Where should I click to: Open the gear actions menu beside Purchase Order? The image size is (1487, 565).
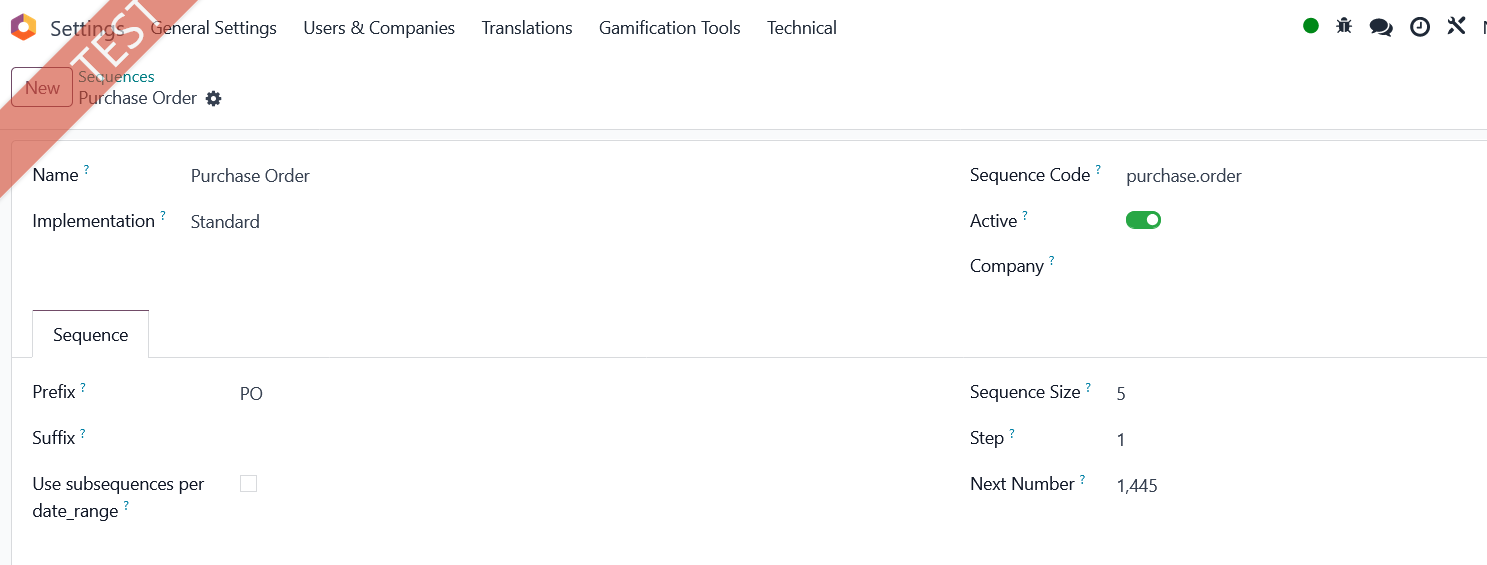click(x=213, y=98)
